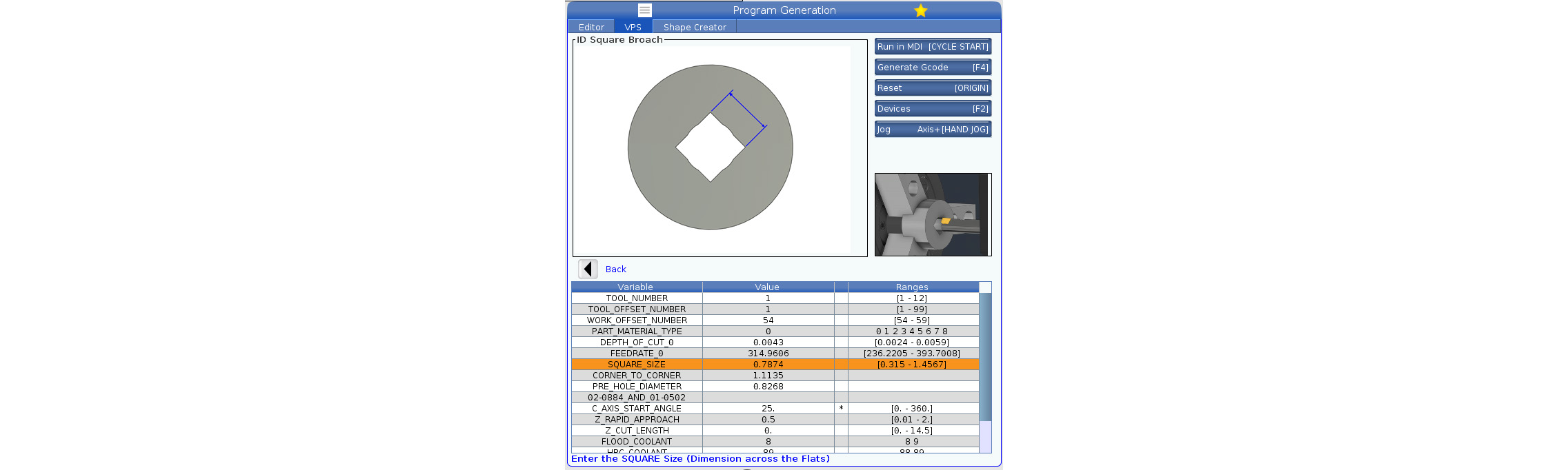Select the TOOL_NUMBER row
This screenshot has height=470, width=1568.
pyautogui.click(x=775, y=298)
